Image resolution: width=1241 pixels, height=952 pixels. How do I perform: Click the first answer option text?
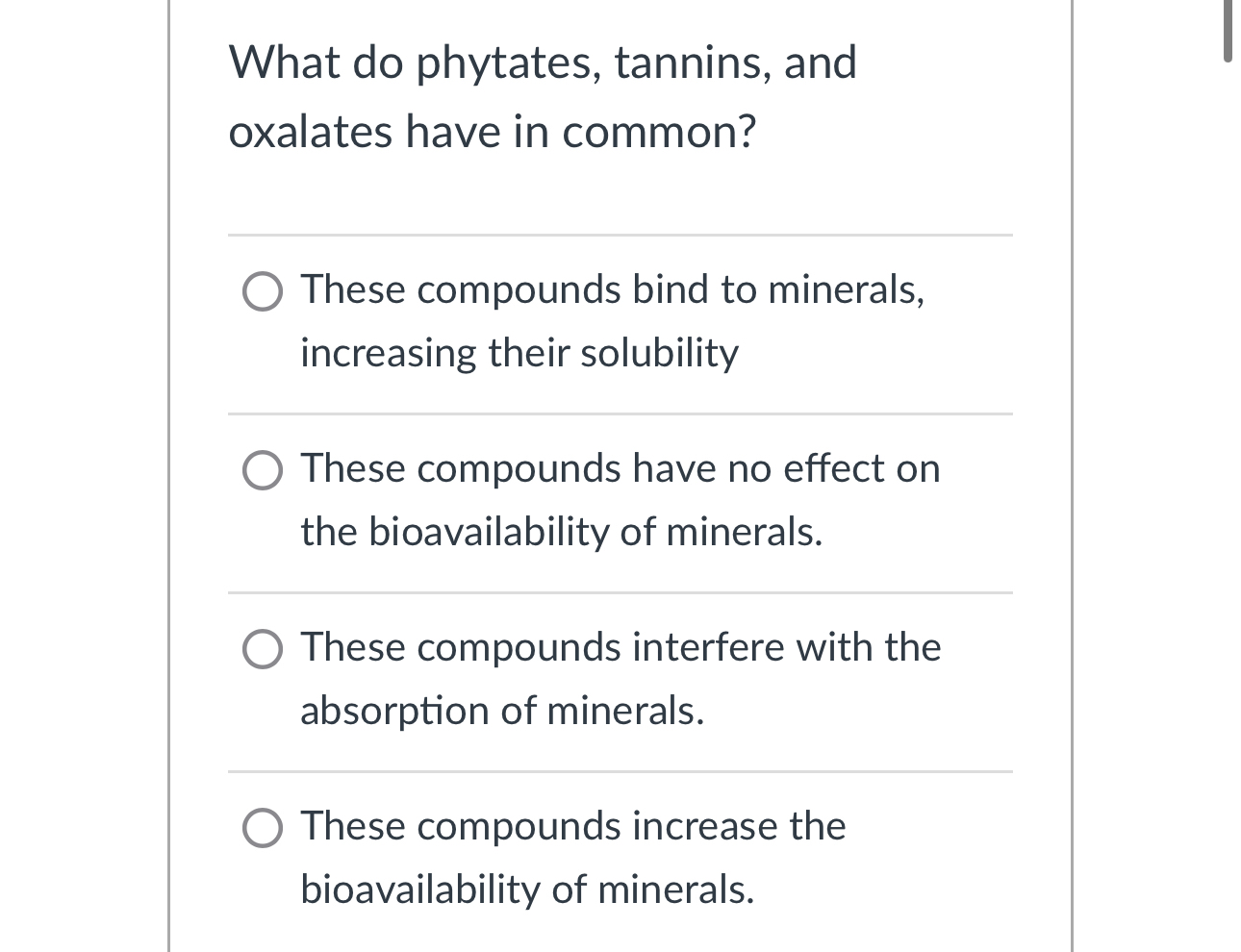pos(613,320)
